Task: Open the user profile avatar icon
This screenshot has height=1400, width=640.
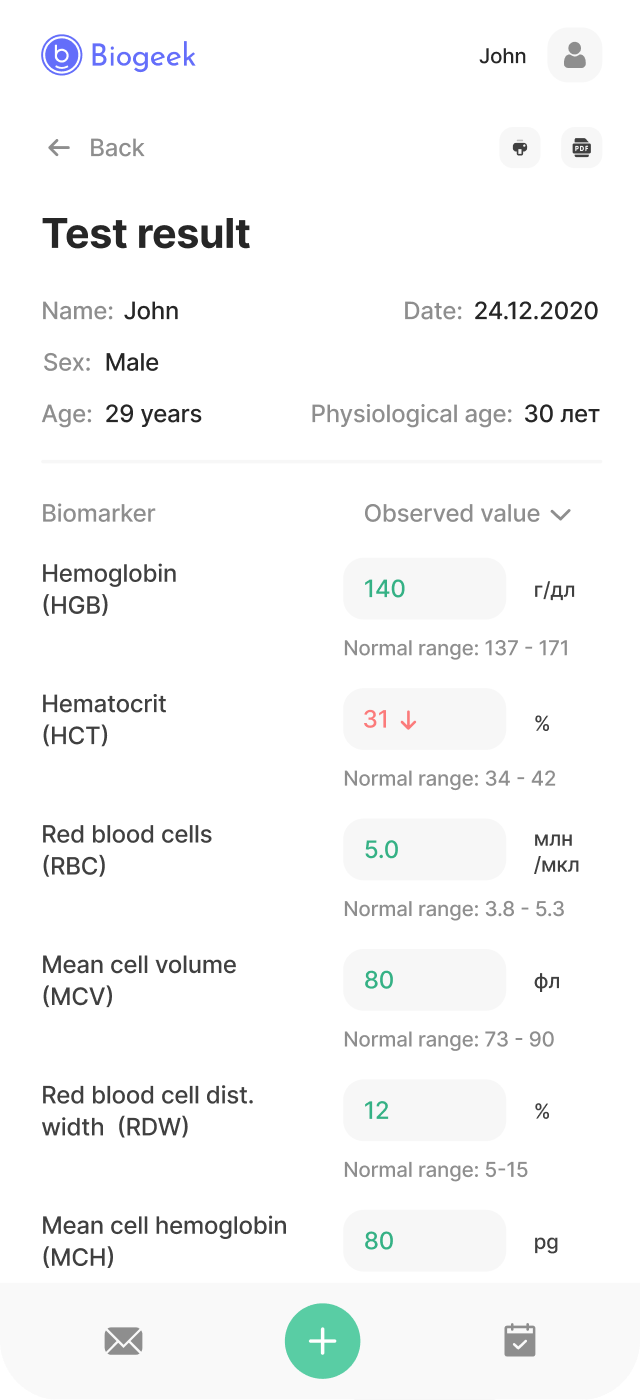Action: [x=574, y=55]
